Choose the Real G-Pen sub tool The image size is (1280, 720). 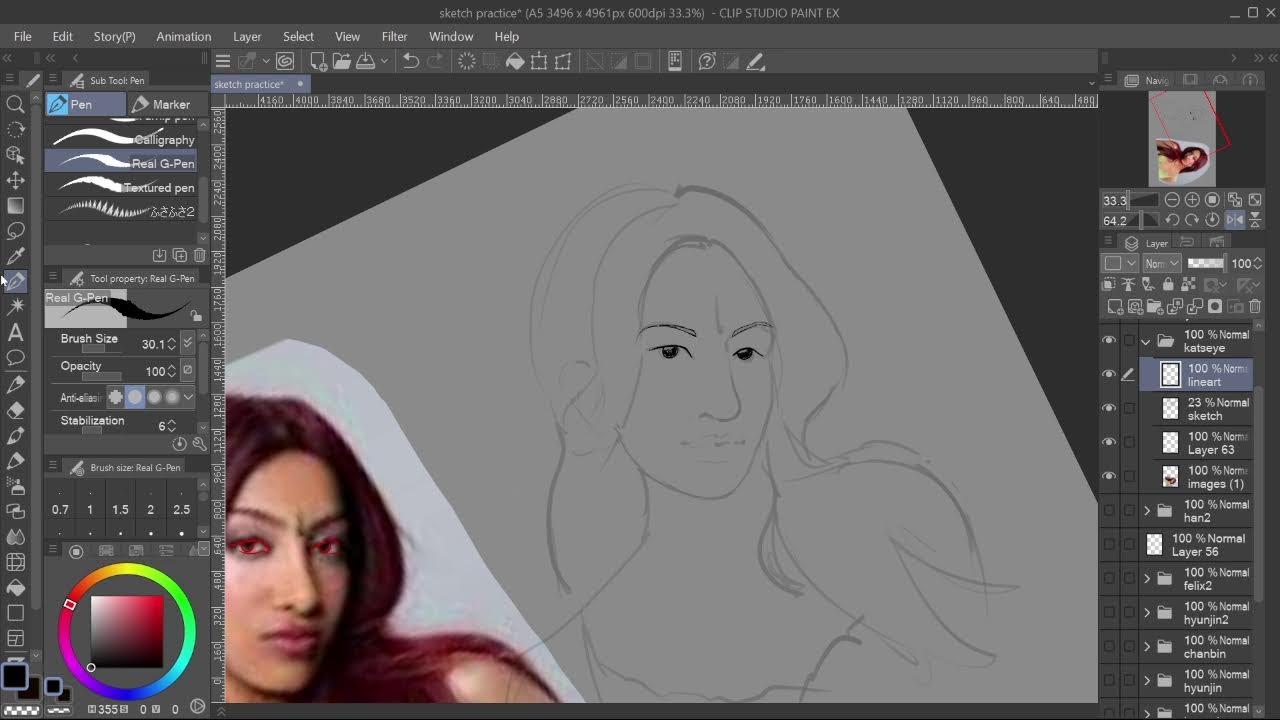coord(121,163)
